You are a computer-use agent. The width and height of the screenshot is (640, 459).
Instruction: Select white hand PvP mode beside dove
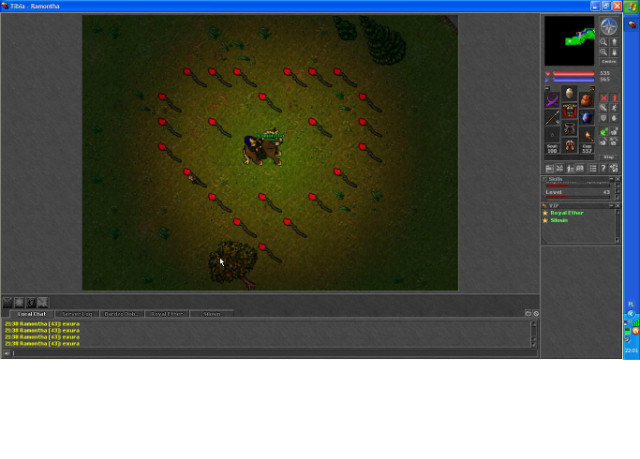tap(614, 131)
